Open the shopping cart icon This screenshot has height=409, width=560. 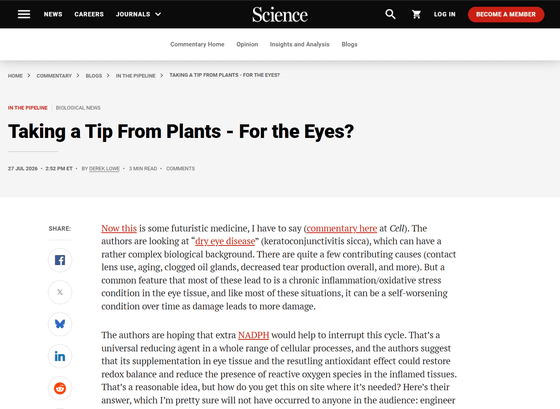click(x=416, y=14)
